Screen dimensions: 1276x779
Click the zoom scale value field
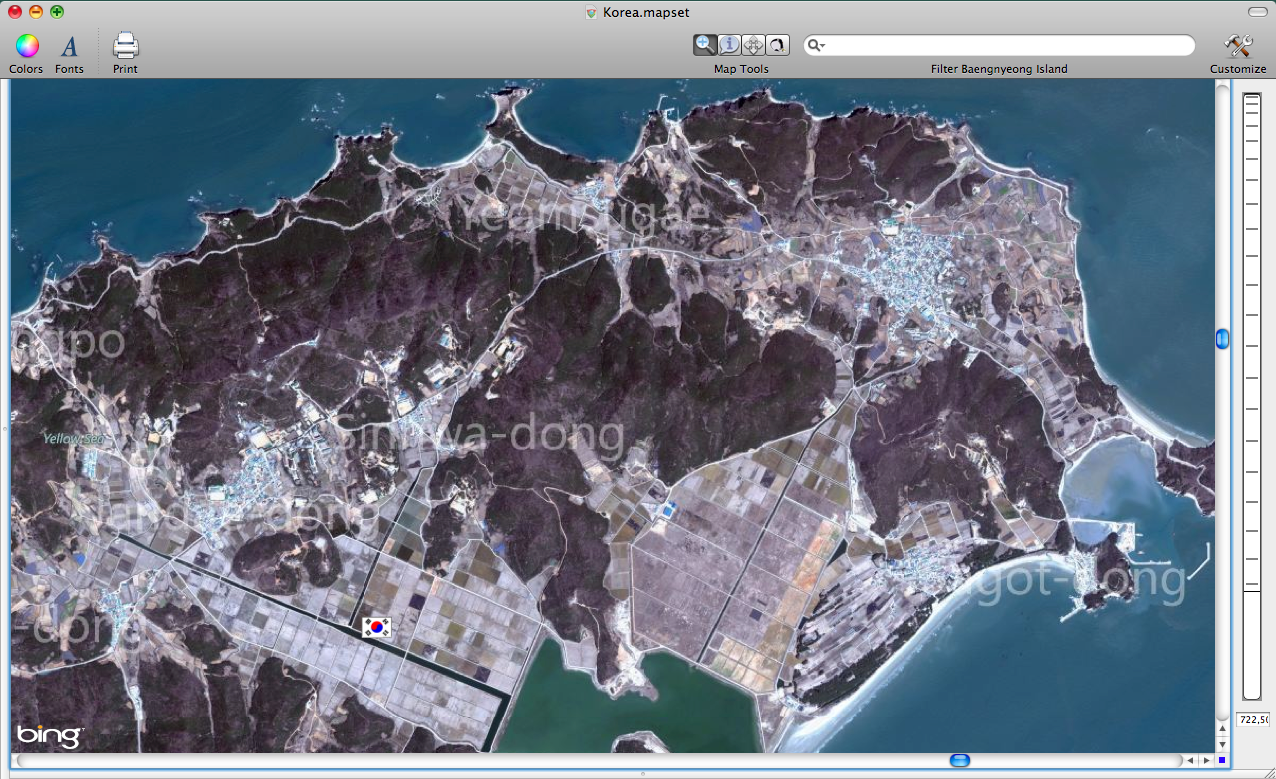point(1253,720)
